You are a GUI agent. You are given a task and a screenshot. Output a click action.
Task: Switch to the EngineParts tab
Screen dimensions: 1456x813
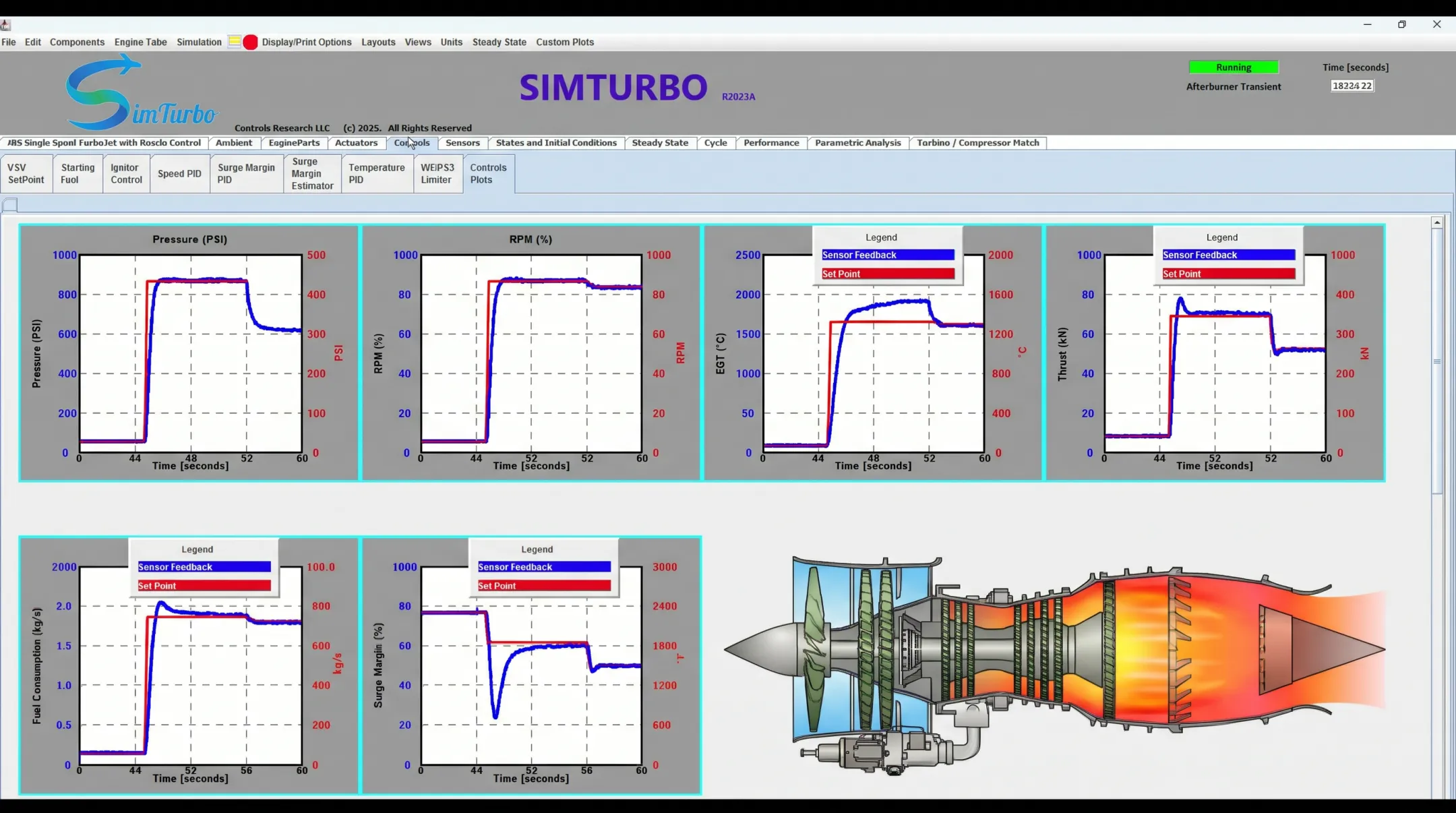click(294, 143)
